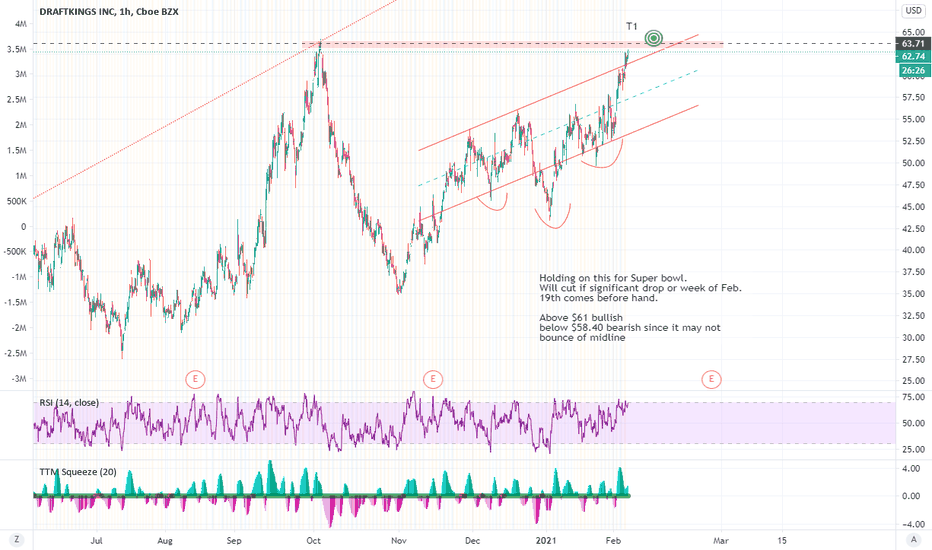Image resolution: width=932 pixels, height=550 pixels.
Task: Click the Nov label on the time axis
Action: click(x=399, y=540)
